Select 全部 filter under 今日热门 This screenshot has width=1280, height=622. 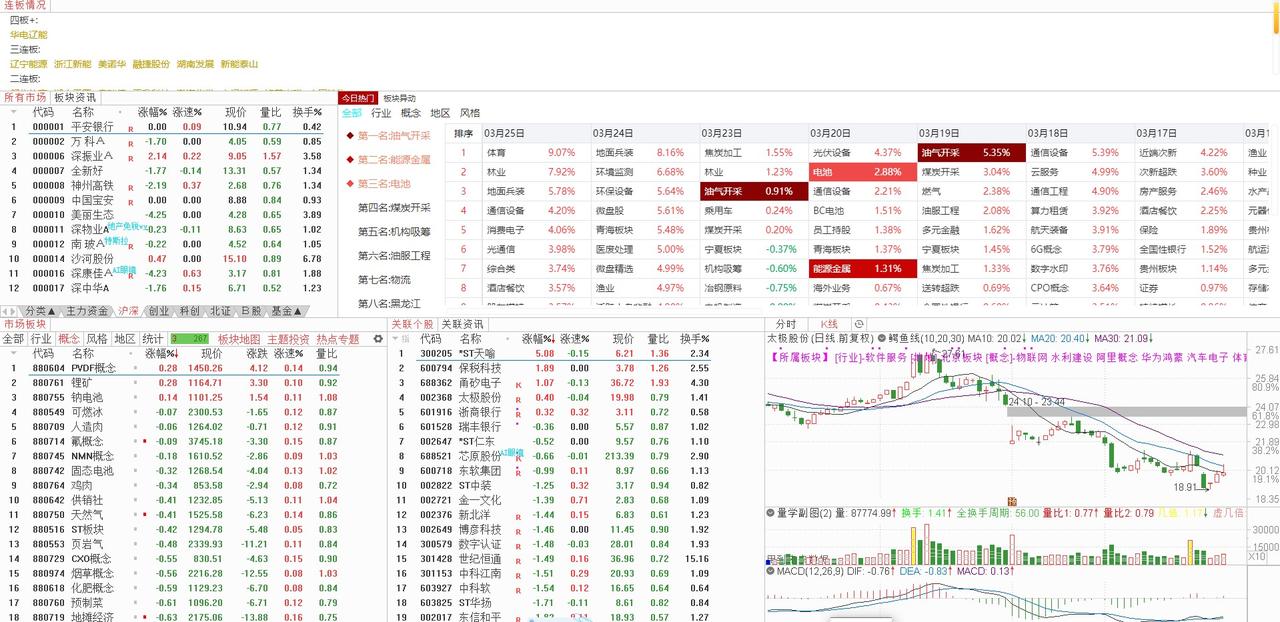352,113
